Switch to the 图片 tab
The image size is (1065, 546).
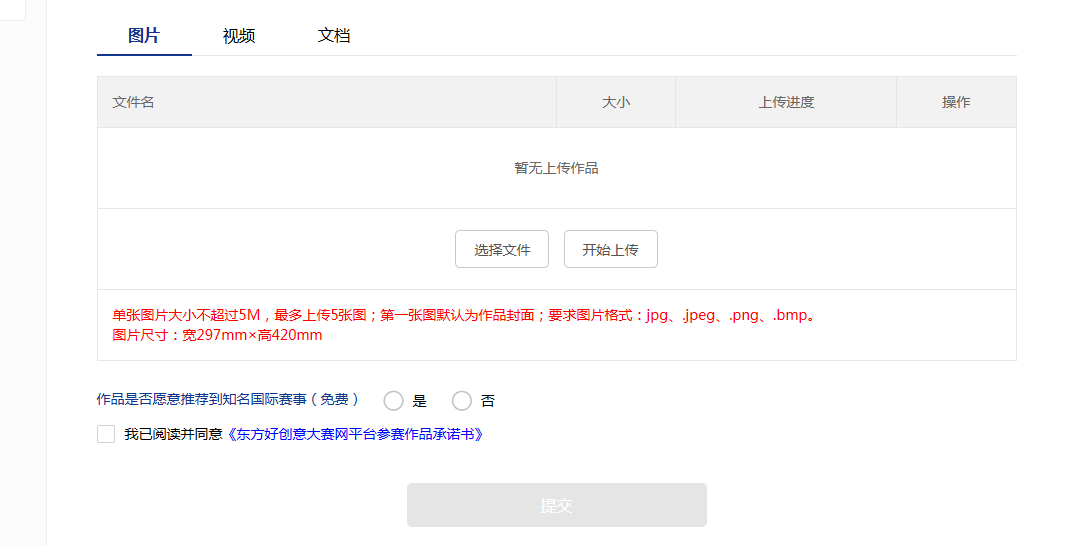[x=144, y=36]
